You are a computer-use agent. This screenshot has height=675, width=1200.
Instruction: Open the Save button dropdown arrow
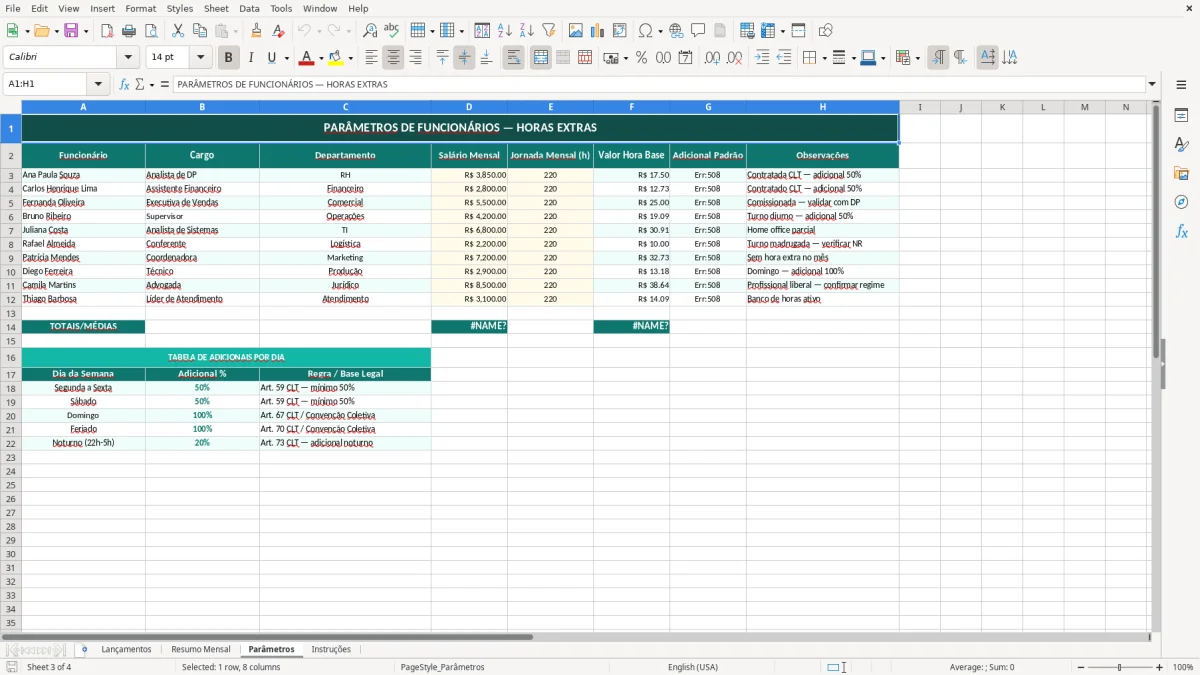click(85, 31)
